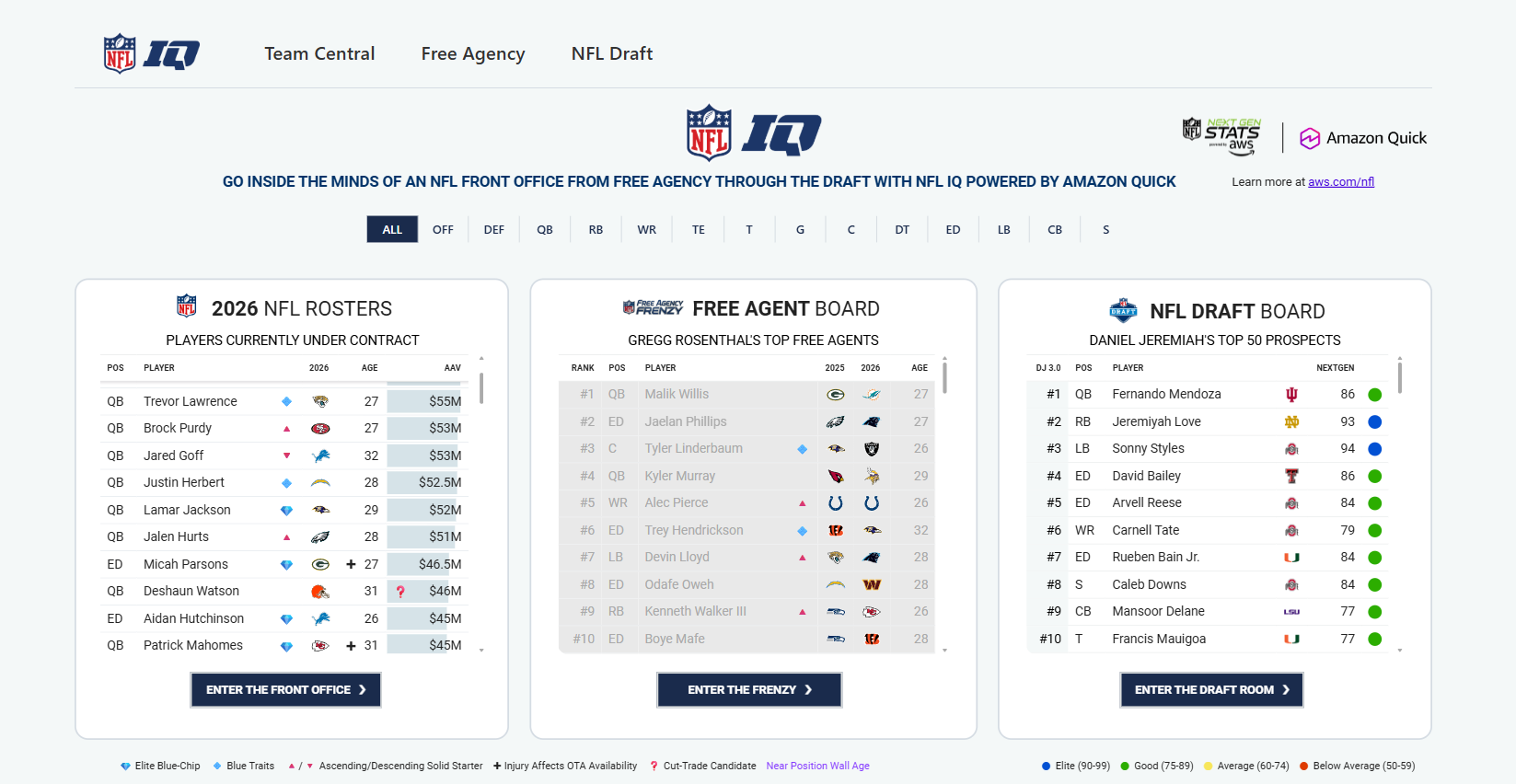The image size is (1516, 784).
Task: Click the cut-trade question mark for Deshaun Watson
Action: point(400,592)
